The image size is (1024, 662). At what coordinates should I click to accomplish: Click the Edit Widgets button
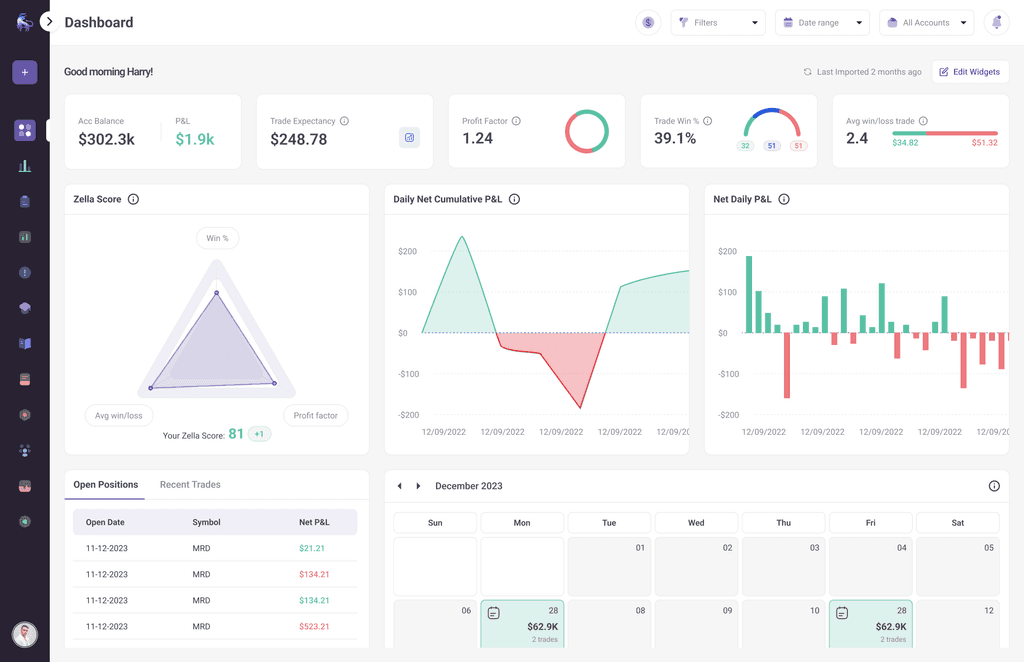tap(970, 72)
